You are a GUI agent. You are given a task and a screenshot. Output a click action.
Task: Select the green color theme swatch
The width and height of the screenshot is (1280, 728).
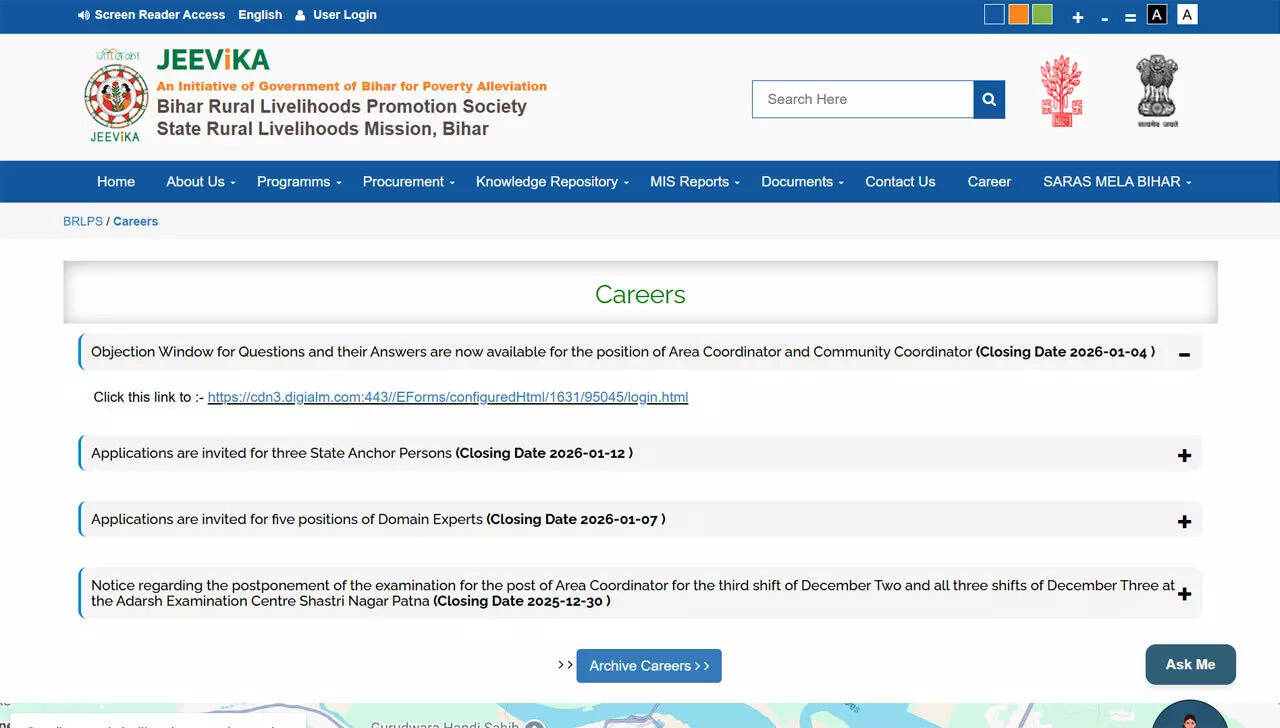[x=1042, y=15]
